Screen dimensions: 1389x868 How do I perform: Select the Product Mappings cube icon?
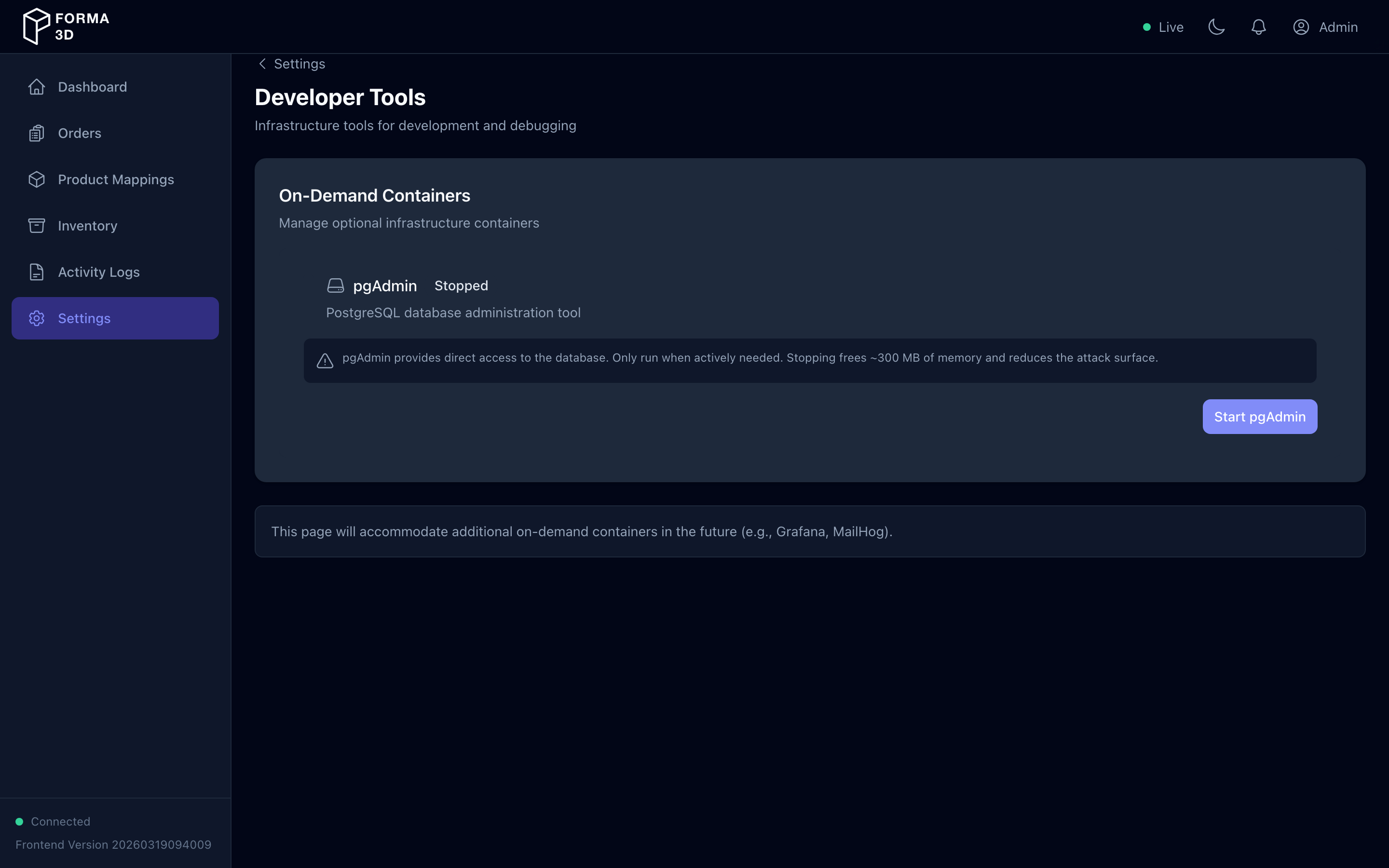pyautogui.click(x=36, y=179)
